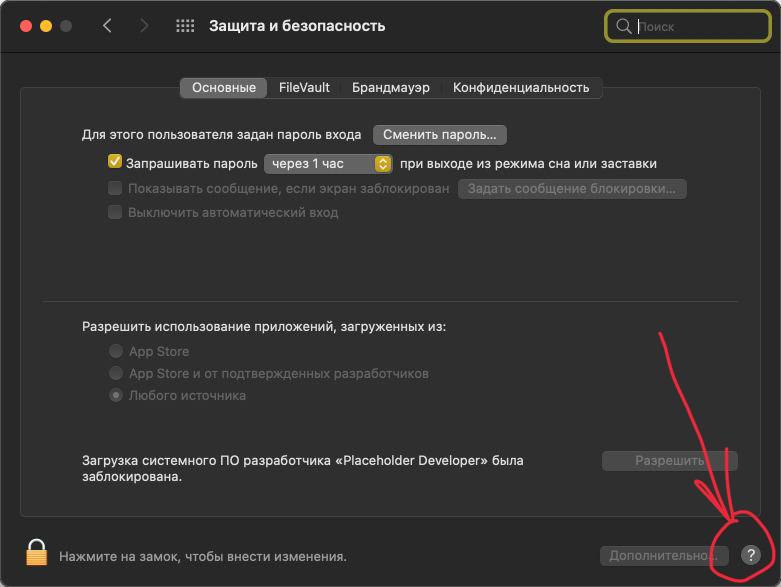Toggle Выключить автоматический вход checkbox
The image size is (781, 587).
coord(115,212)
